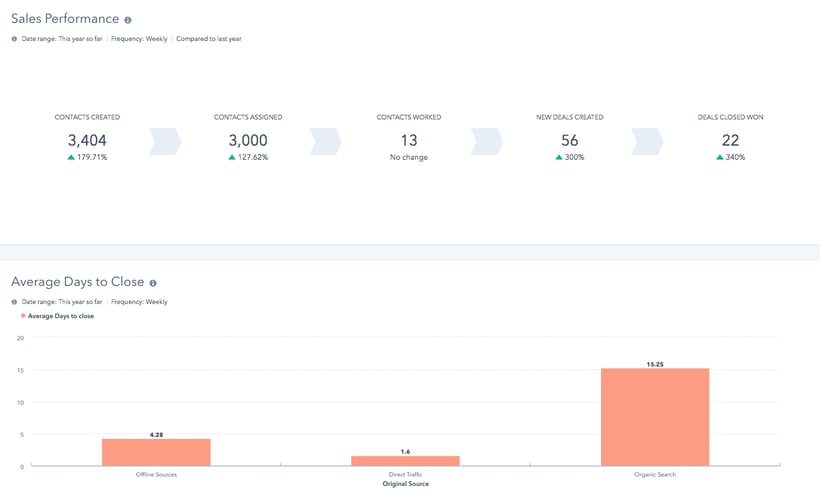Click the 300% change value
This screenshot has height=502, width=820.
pyautogui.click(x=575, y=157)
